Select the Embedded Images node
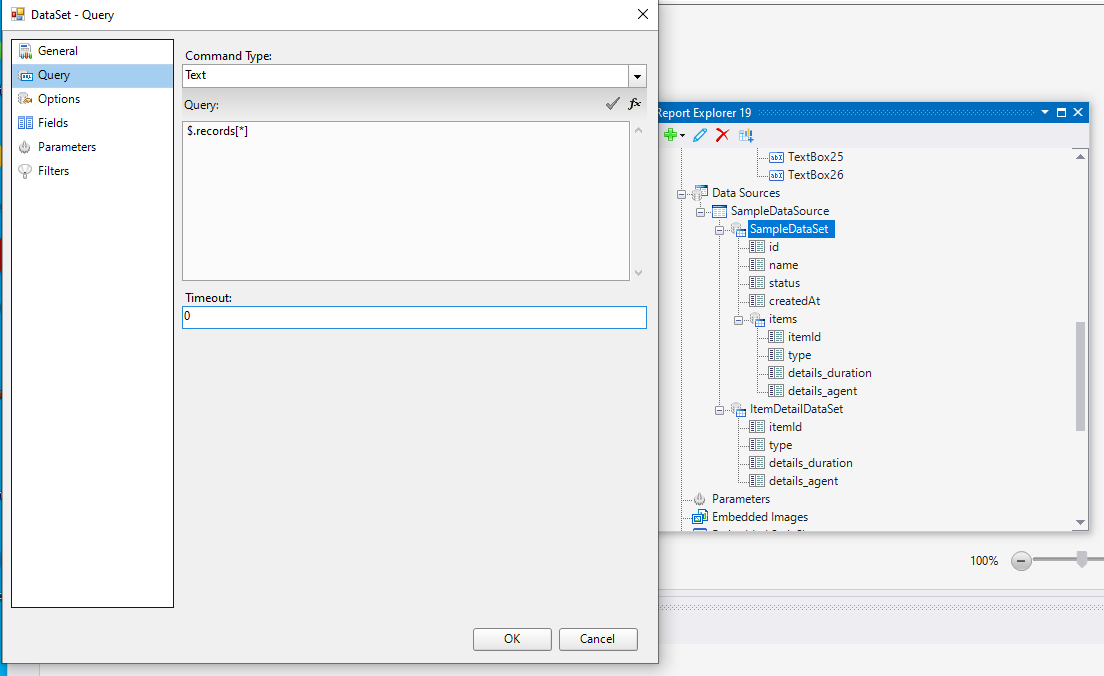This screenshot has width=1104, height=676. (759, 517)
